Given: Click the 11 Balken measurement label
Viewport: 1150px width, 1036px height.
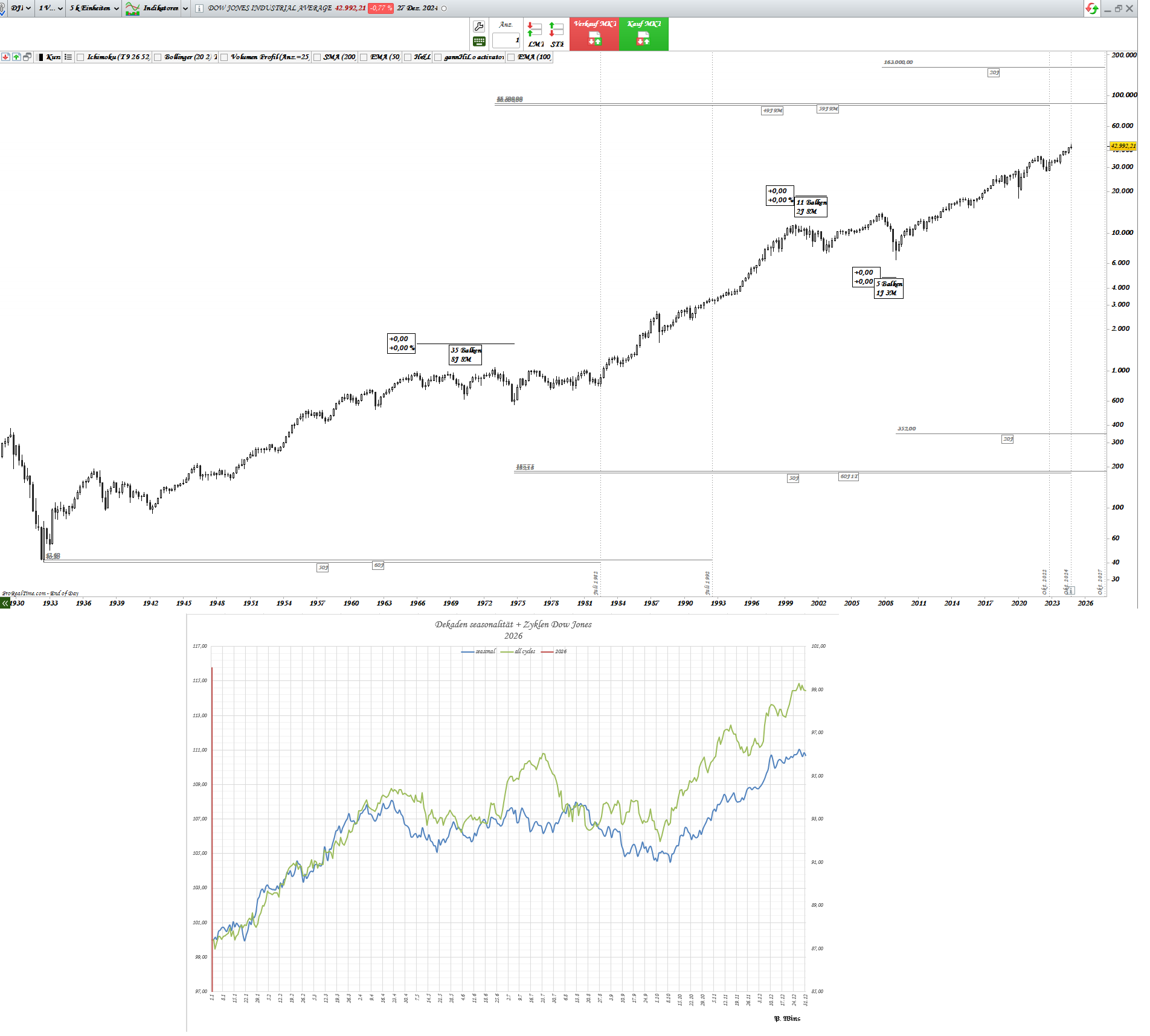Looking at the screenshot, I should [x=811, y=207].
